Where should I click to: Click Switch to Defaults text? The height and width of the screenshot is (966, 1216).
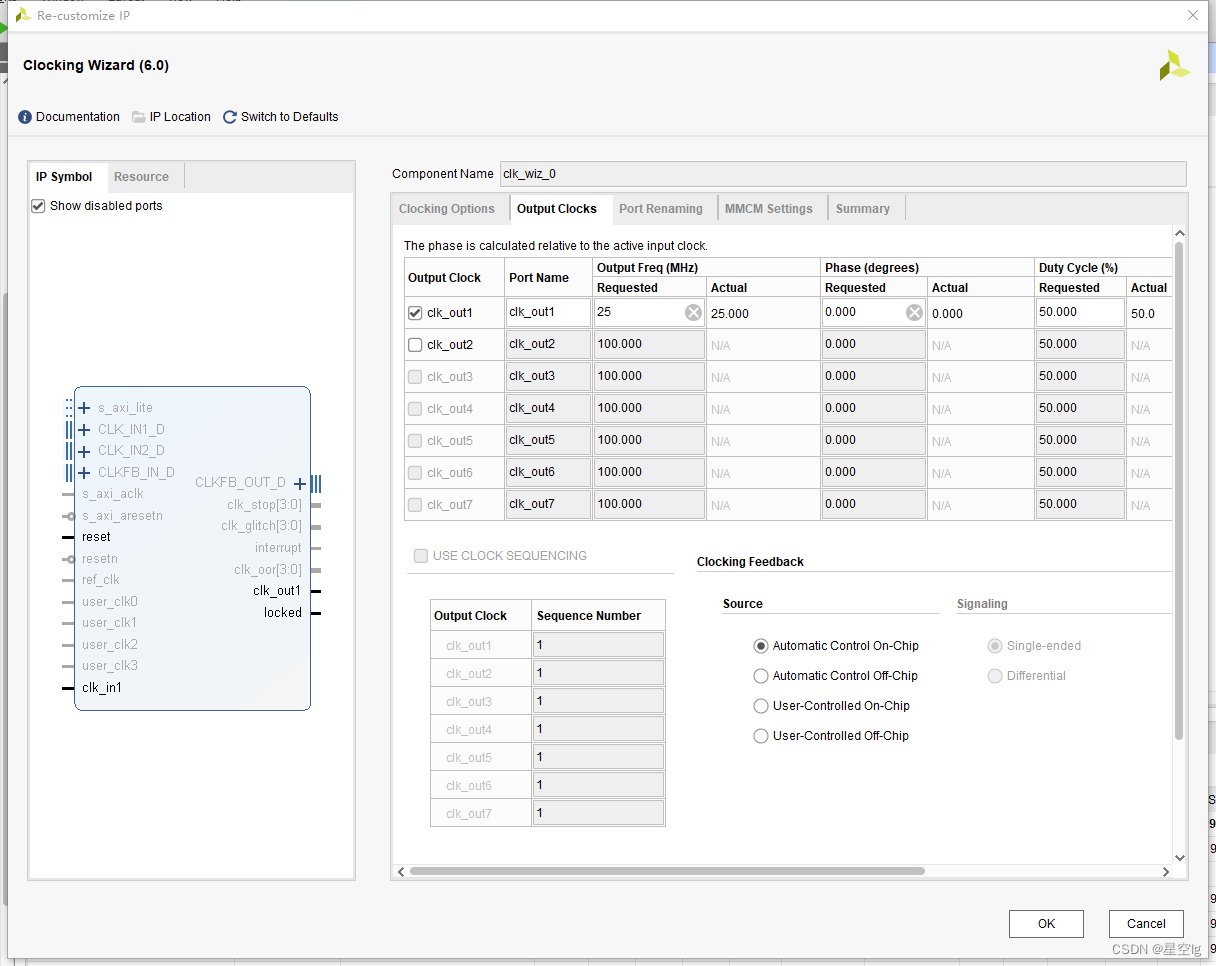click(290, 117)
